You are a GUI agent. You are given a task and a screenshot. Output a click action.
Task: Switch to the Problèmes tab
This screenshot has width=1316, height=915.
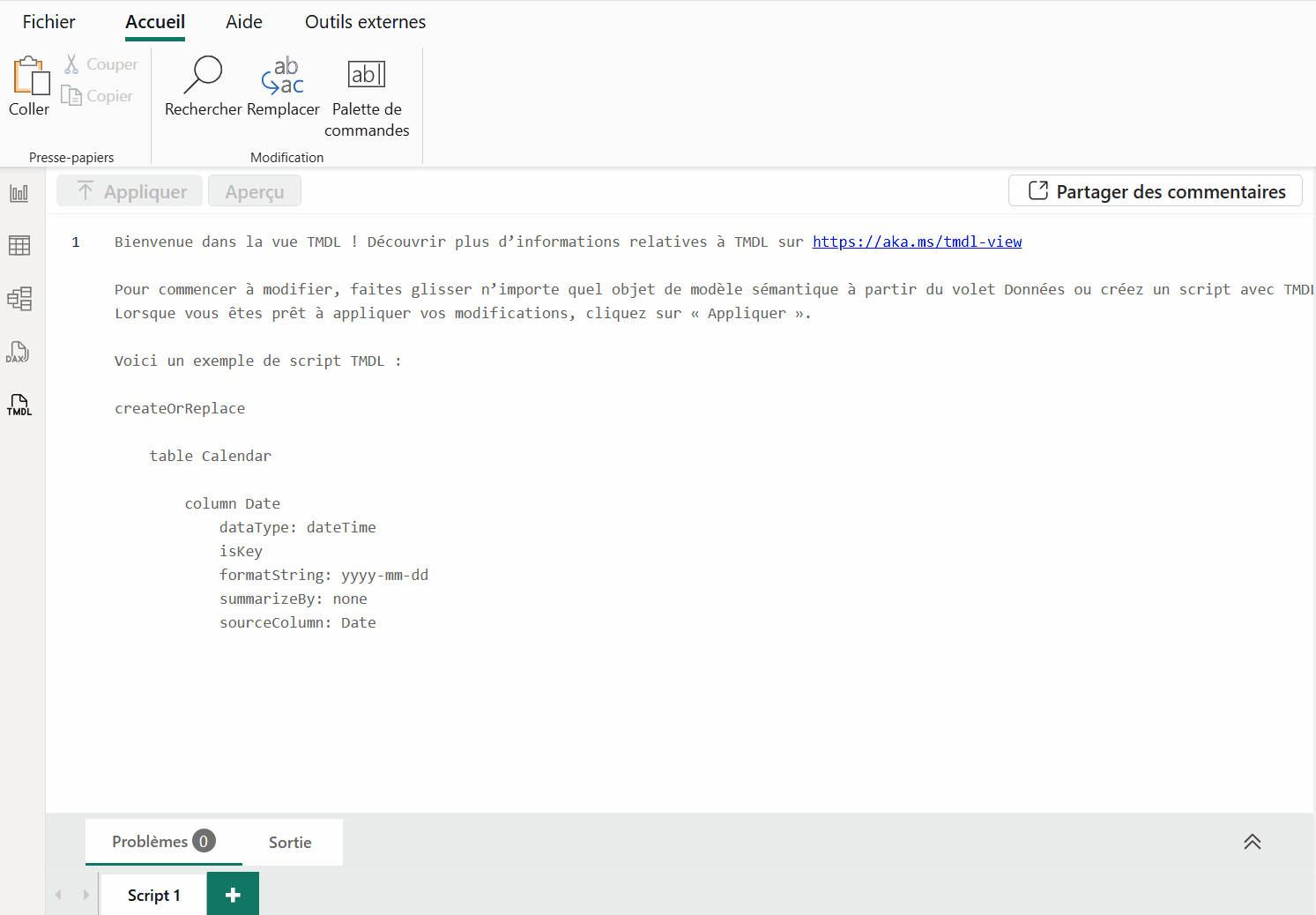pos(163,842)
